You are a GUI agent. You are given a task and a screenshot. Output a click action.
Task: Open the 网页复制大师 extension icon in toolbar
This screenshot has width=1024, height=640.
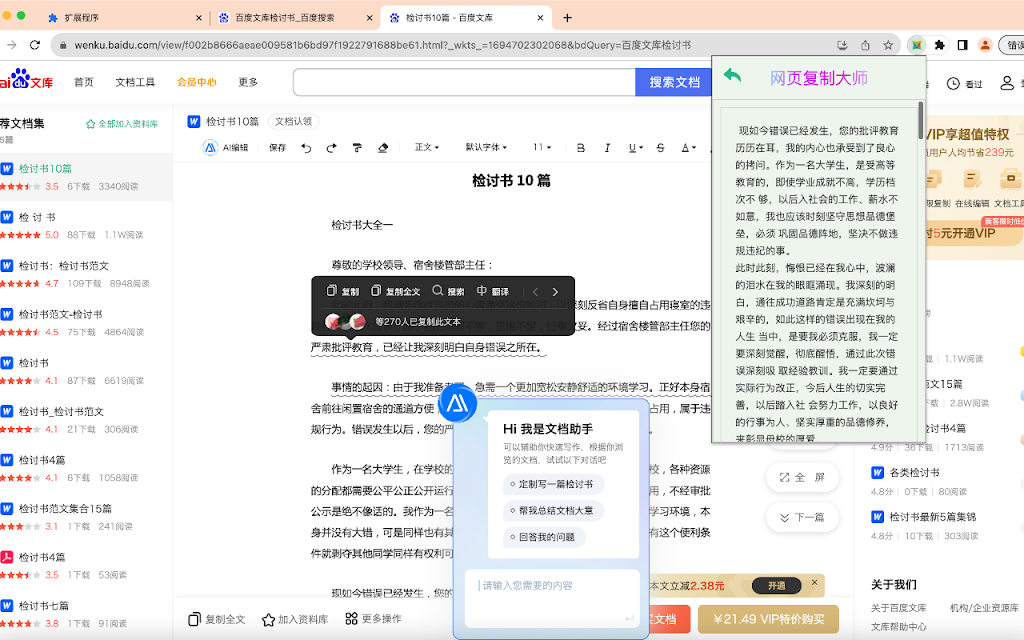(915, 45)
